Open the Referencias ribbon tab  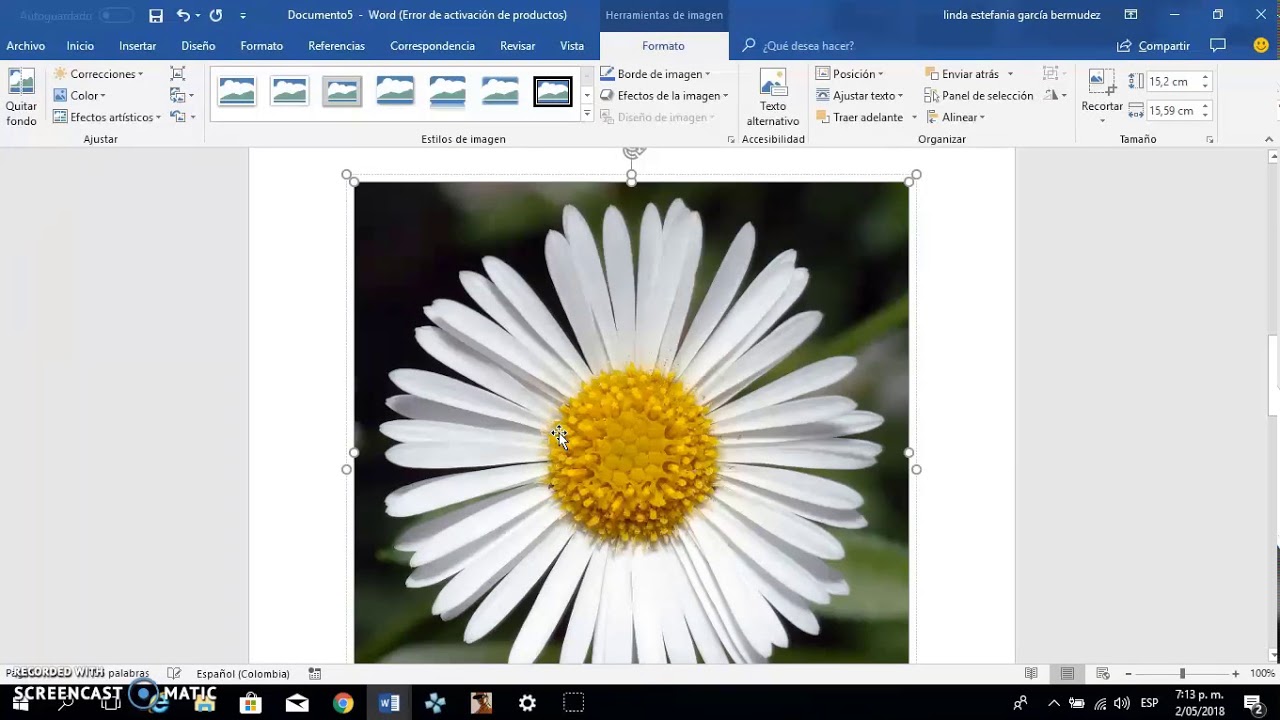(336, 45)
